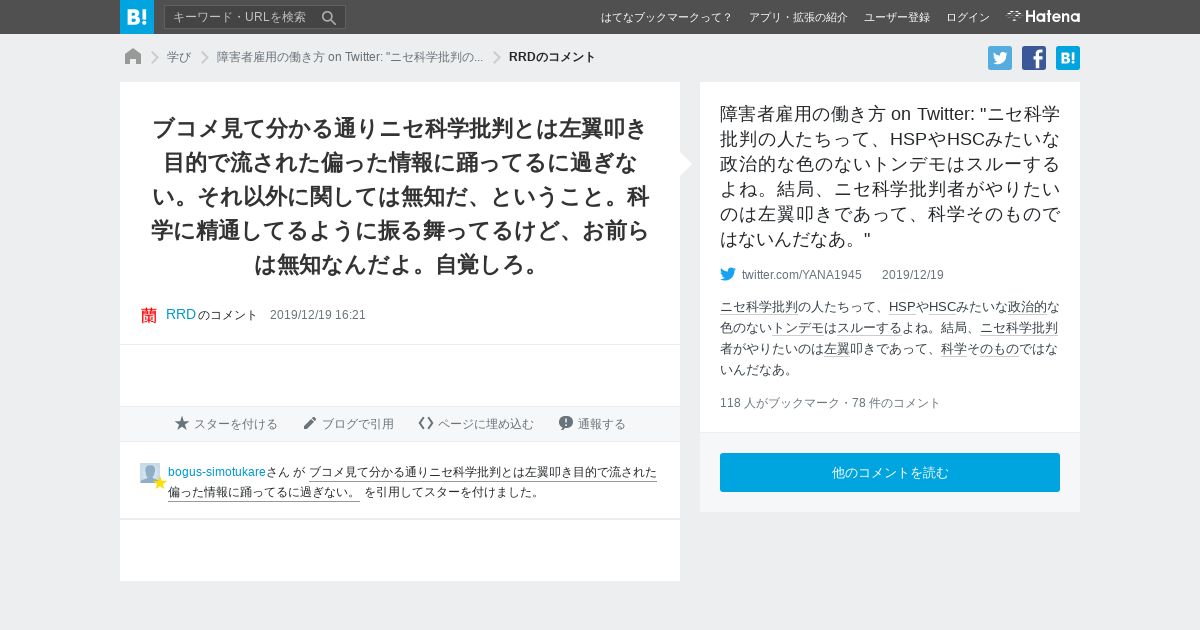
Task: Open the HSP keyword link
Action: point(902,307)
